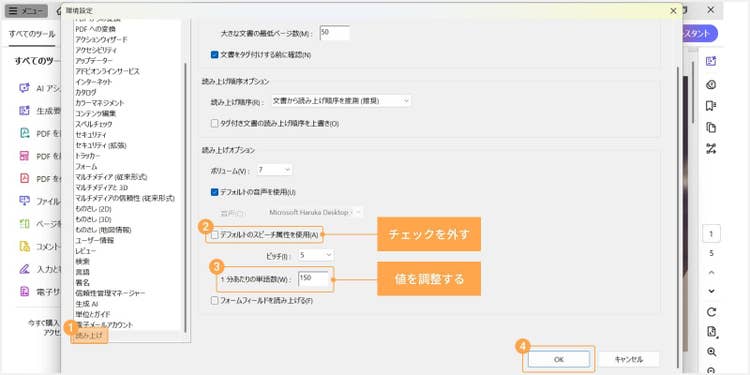
Task: Select PDF への変換 category
Action: tap(95, 29)
